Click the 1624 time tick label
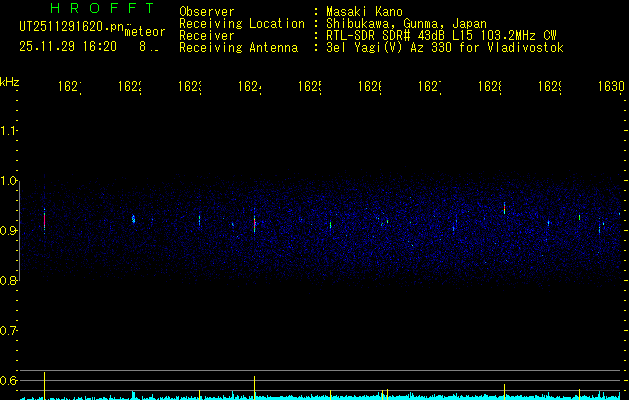Screen dimensions: 629x400 (x=250, y=86)
